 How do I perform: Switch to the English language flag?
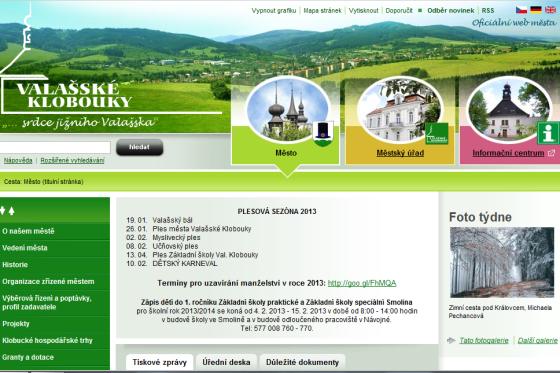point(550,10)
